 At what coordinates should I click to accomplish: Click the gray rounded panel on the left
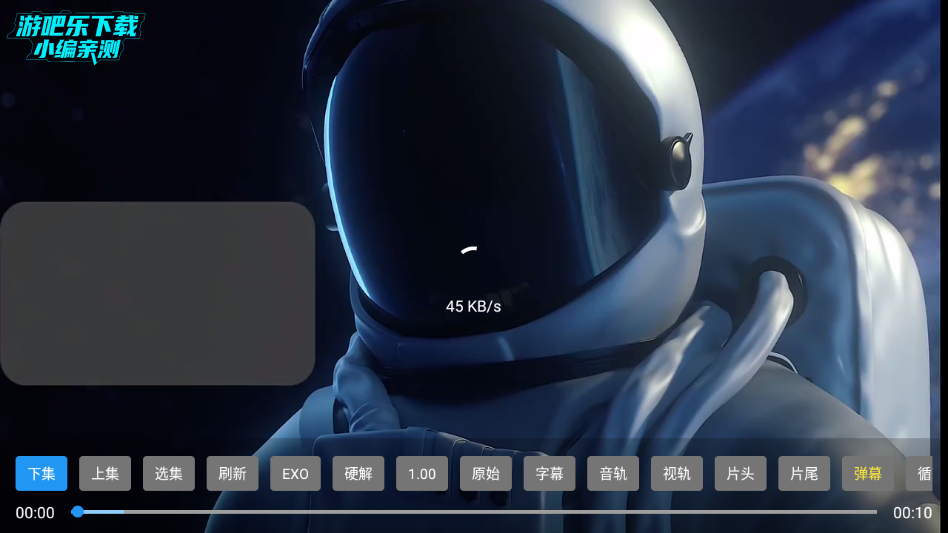point(157,293)
